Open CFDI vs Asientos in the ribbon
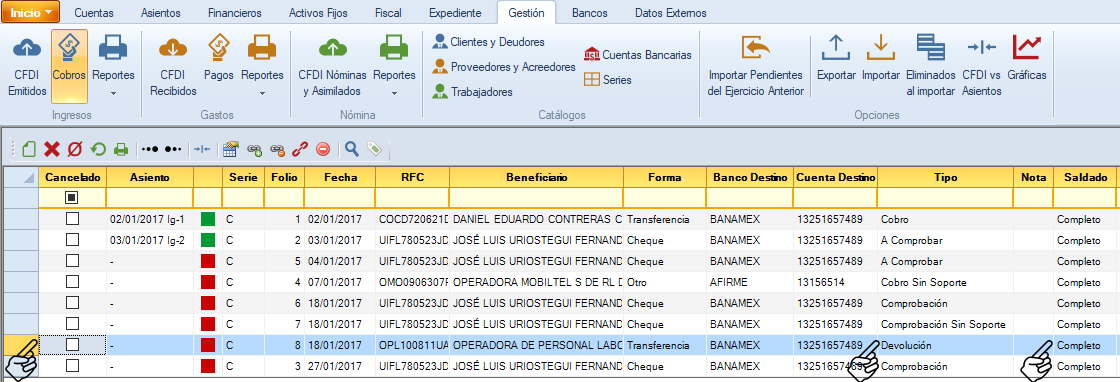 click(981, 66)
